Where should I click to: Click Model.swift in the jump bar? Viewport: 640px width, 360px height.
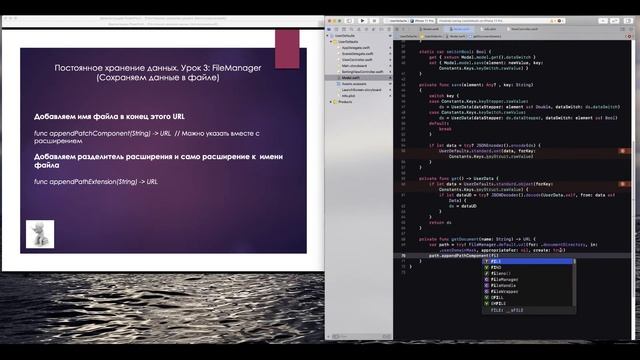(x=456, y=36)
